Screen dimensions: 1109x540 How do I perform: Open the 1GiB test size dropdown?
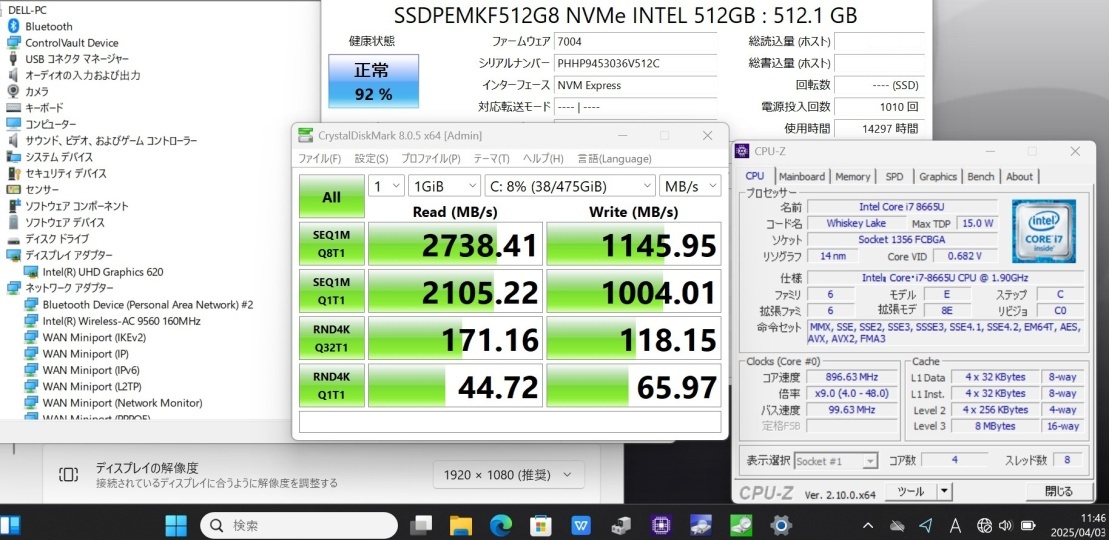click(x=444, y=186)
